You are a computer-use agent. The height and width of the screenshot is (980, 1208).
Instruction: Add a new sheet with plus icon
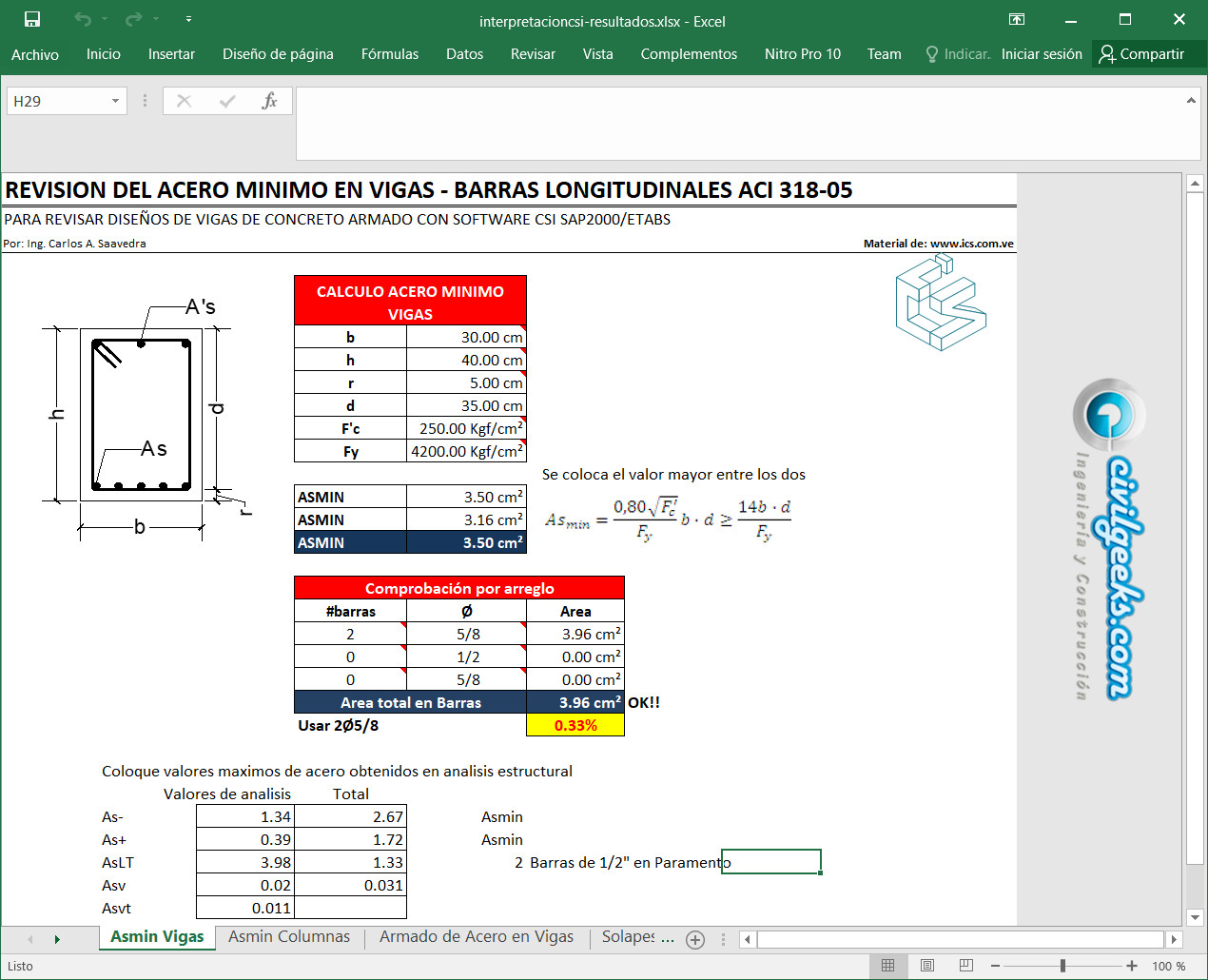695,940
